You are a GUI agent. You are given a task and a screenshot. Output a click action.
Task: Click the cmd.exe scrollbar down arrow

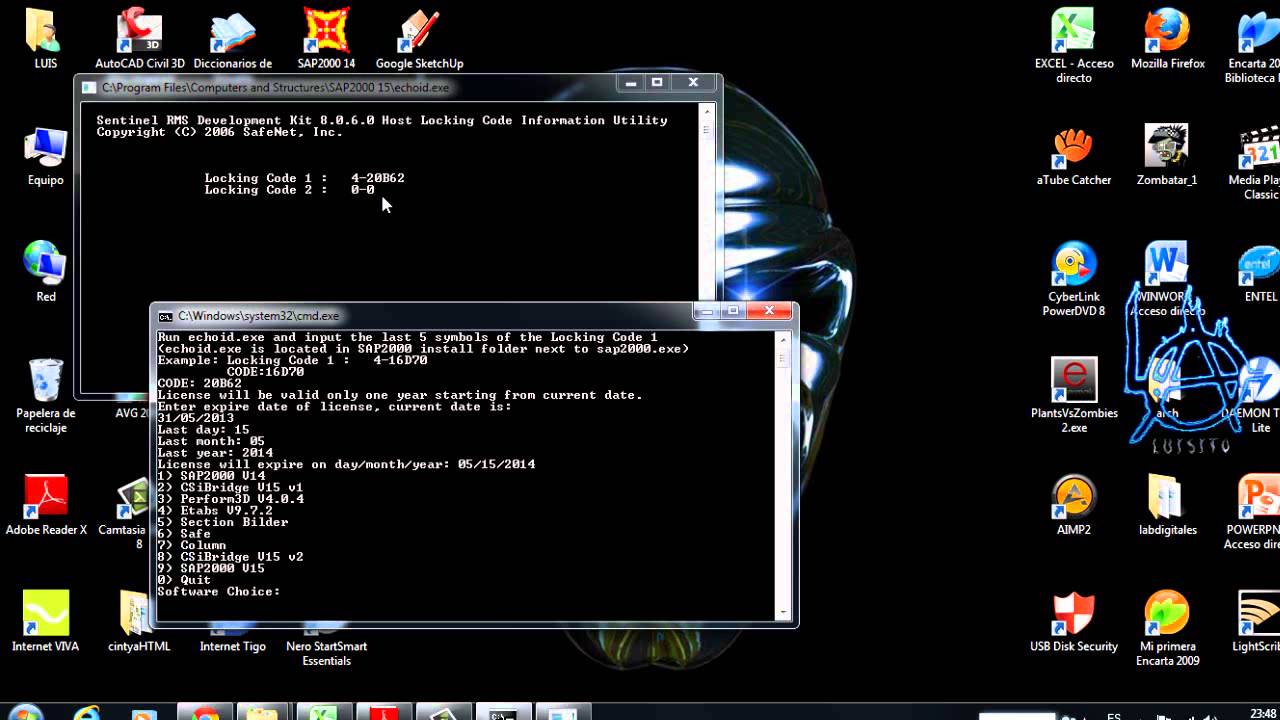[x=783, y=612]
